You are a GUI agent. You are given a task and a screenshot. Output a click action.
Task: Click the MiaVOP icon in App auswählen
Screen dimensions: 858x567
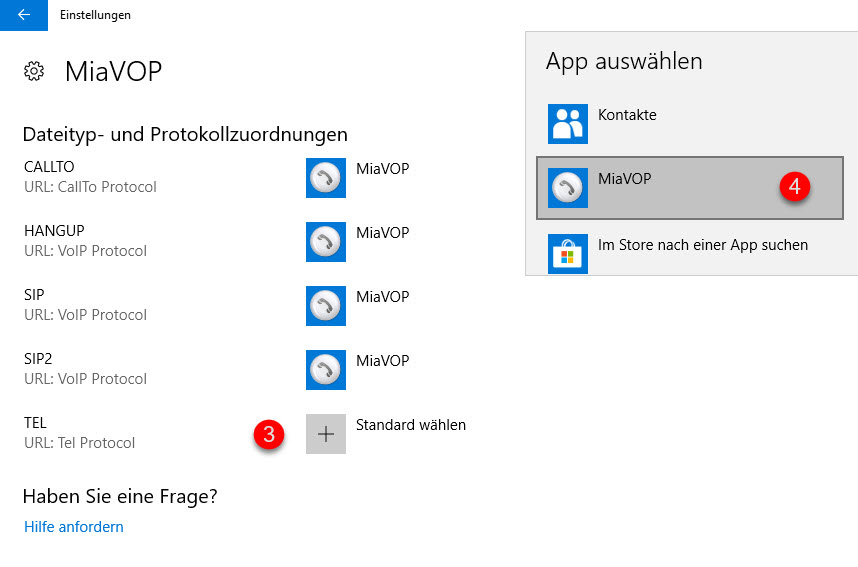click(x=568, y=188)
